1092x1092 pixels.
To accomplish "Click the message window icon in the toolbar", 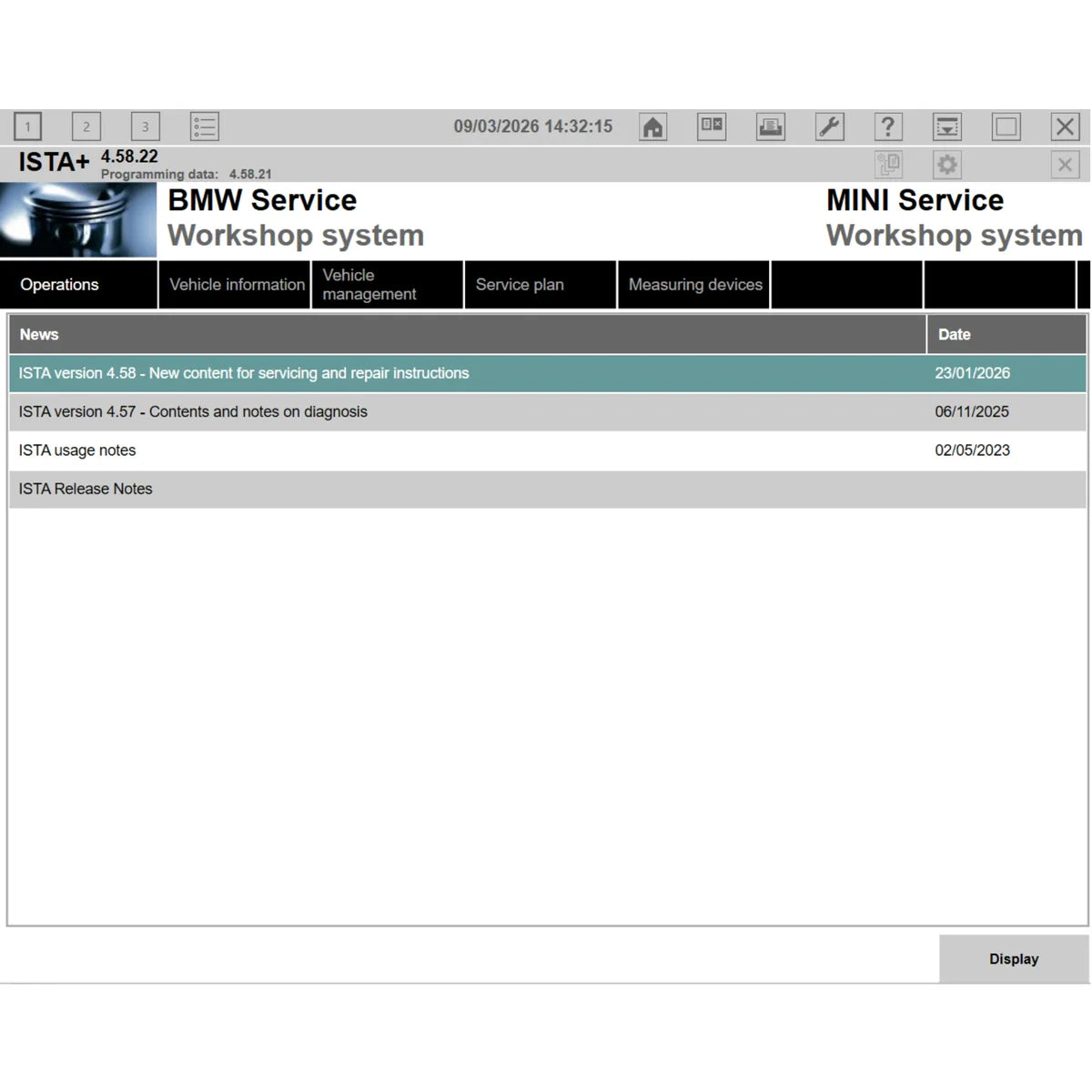I will tap(711, 126).
